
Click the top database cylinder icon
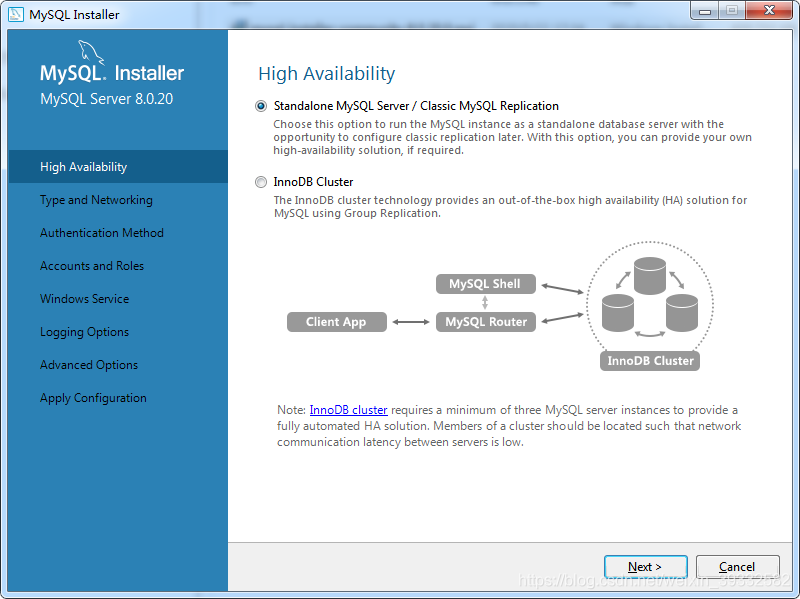pyautogui.click(x=649, y=276)
